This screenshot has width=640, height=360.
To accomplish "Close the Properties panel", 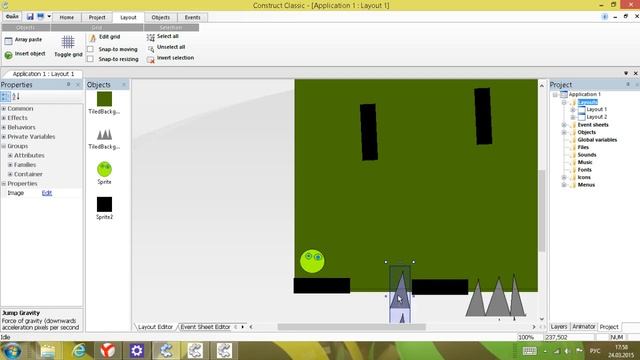I will 78,84.
